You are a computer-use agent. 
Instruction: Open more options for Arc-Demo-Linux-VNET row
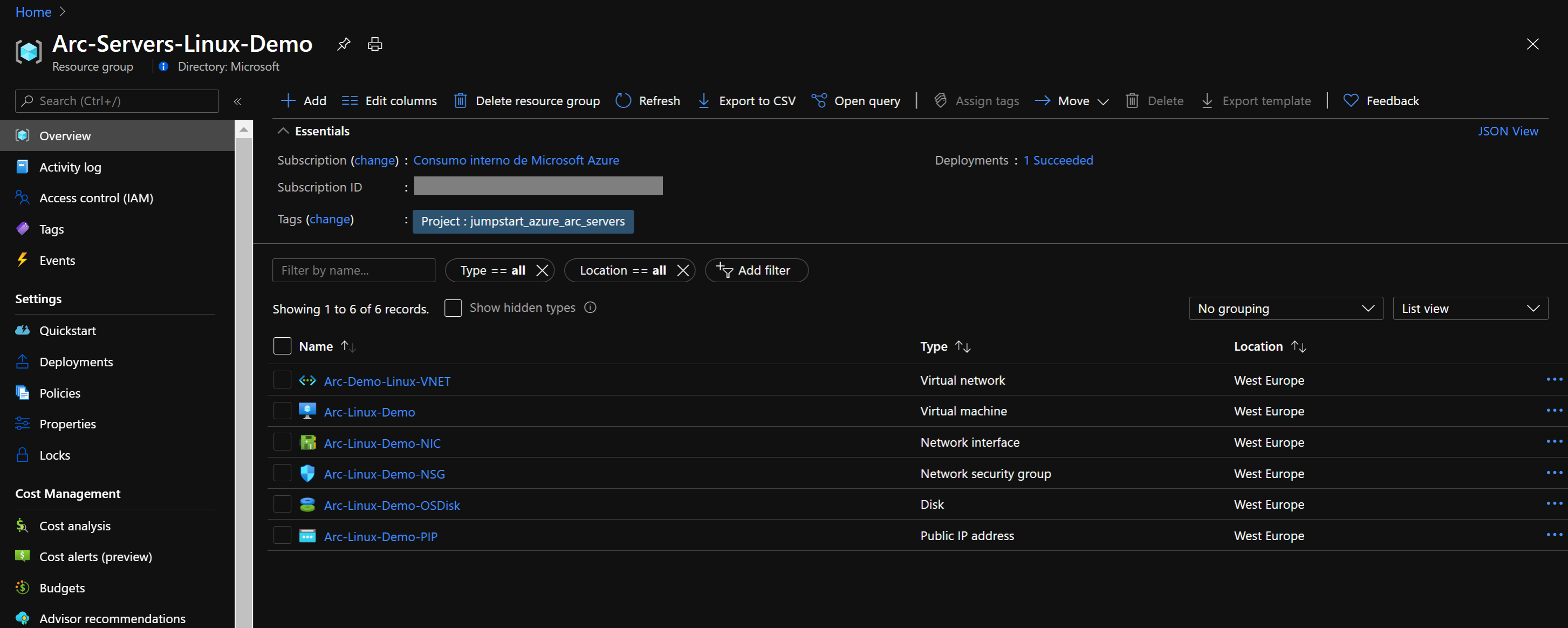(x=1554, y=379)
